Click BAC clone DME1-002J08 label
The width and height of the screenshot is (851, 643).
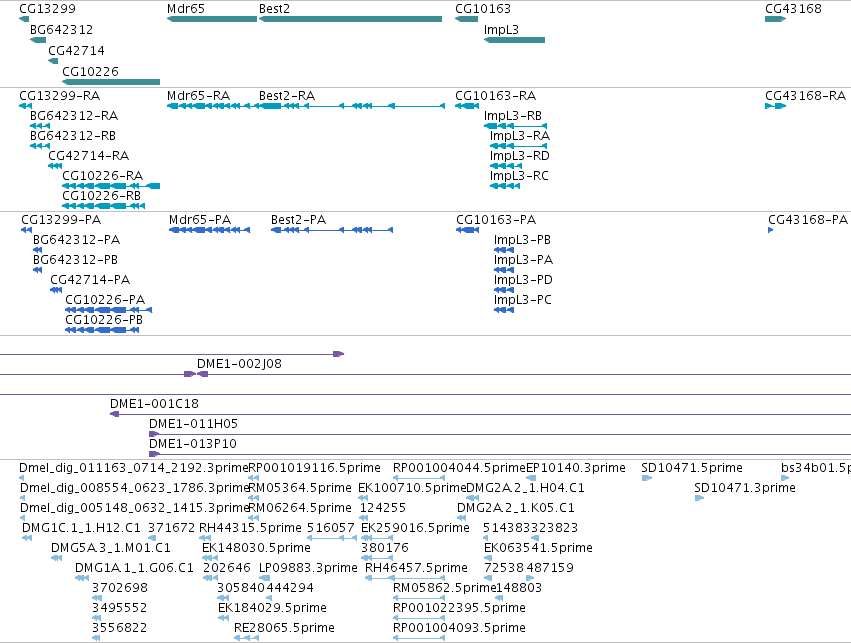click(x=239, y=364)
